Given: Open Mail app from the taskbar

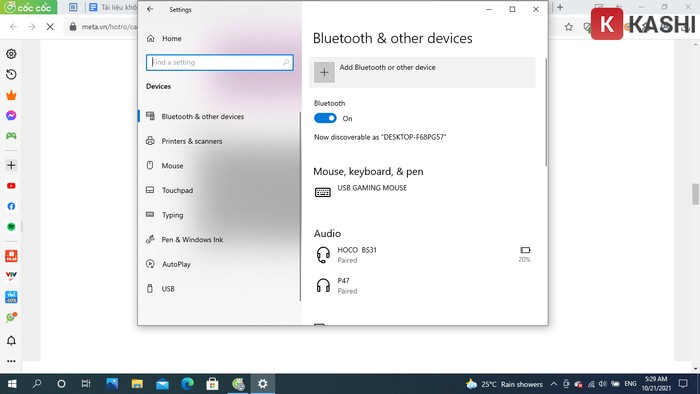Looking at the screenshot, I should click(x=162, y=384).
